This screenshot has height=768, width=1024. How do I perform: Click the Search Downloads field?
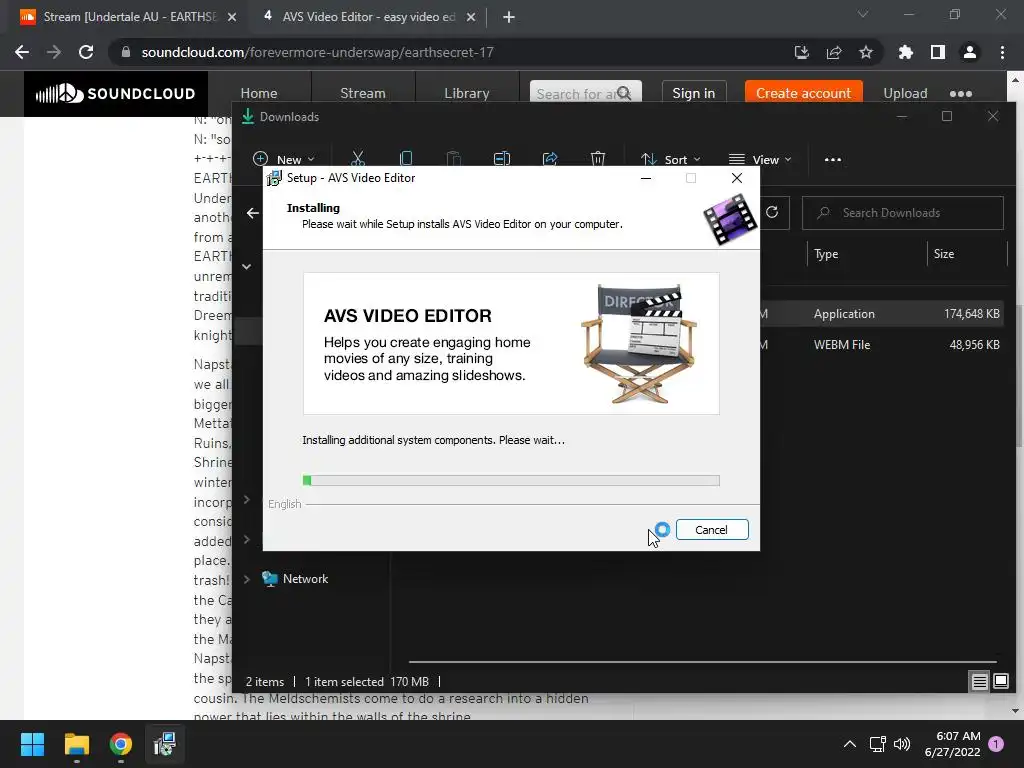(903, 213)
